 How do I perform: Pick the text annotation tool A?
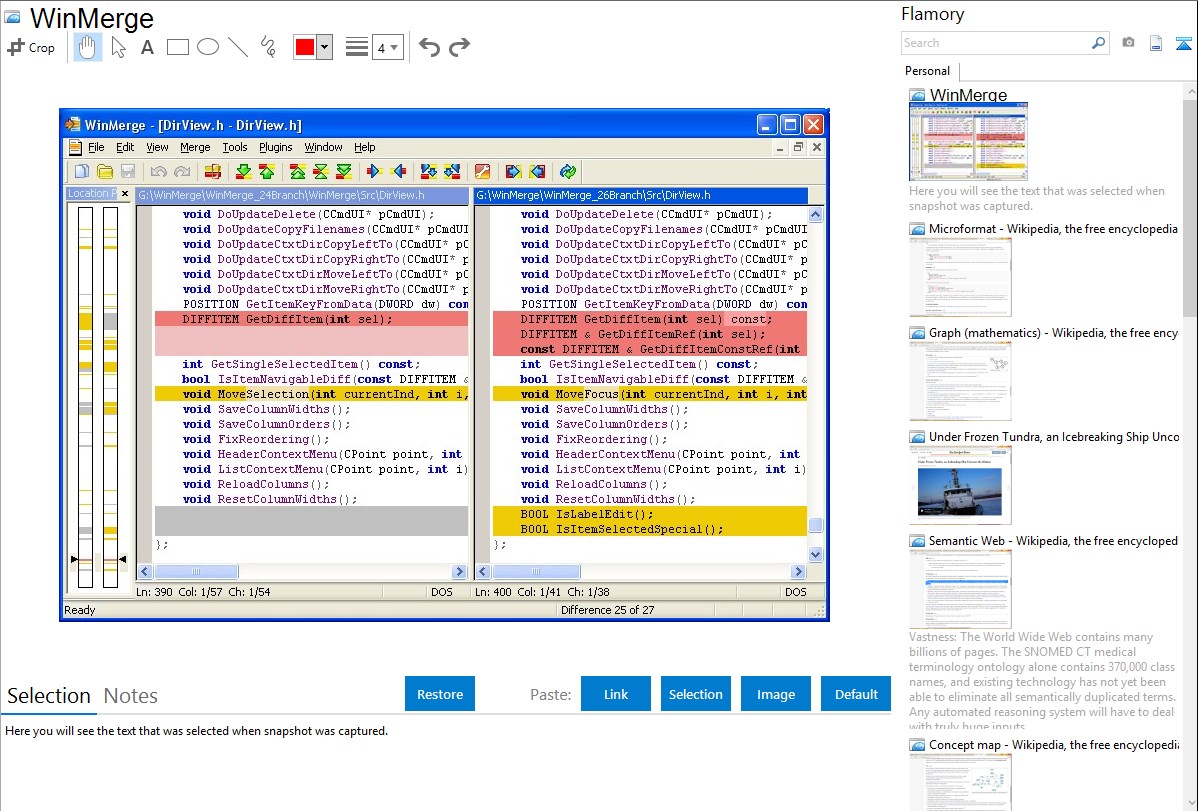click(147, 47)
